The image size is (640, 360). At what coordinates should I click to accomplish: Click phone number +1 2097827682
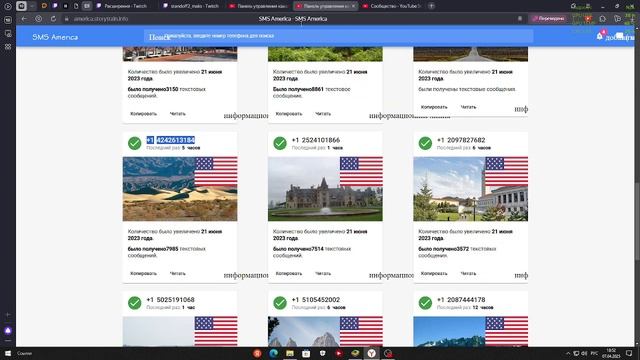[x=461, y=140]
